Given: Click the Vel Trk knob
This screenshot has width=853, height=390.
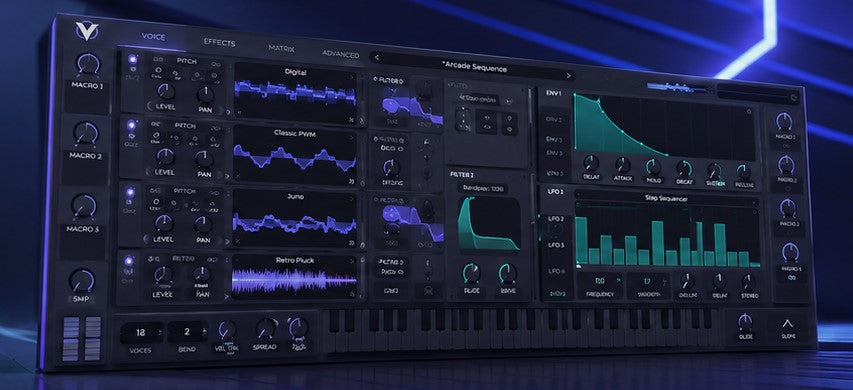Looking at the screenshot, I should click(226, 330).
